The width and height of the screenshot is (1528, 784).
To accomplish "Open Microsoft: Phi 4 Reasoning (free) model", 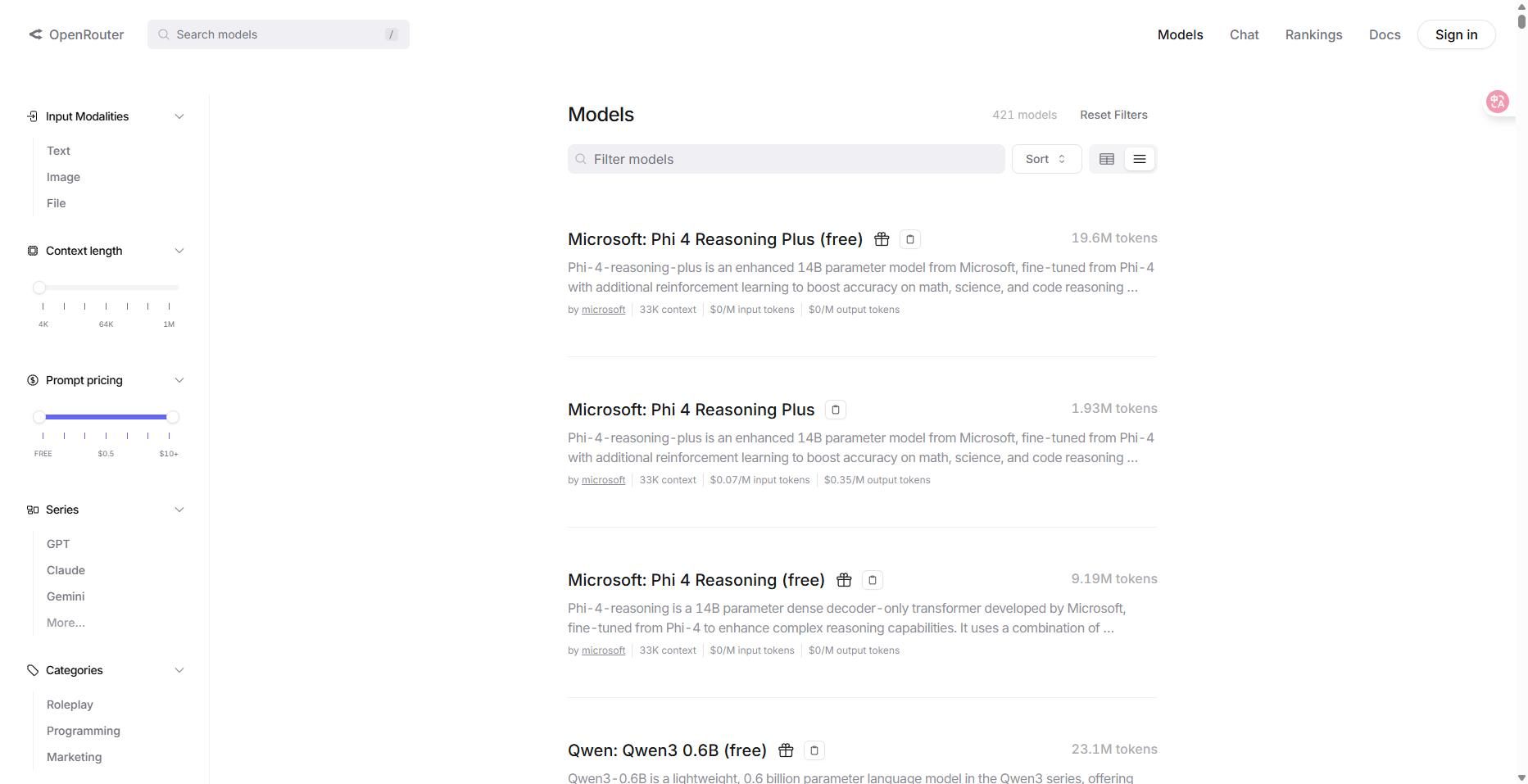I will 696,580.
